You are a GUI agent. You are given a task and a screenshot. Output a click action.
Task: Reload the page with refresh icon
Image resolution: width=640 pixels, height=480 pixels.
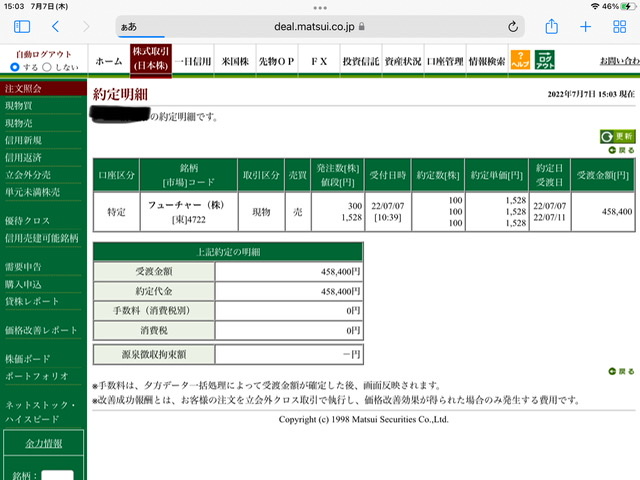pos(513,27)
